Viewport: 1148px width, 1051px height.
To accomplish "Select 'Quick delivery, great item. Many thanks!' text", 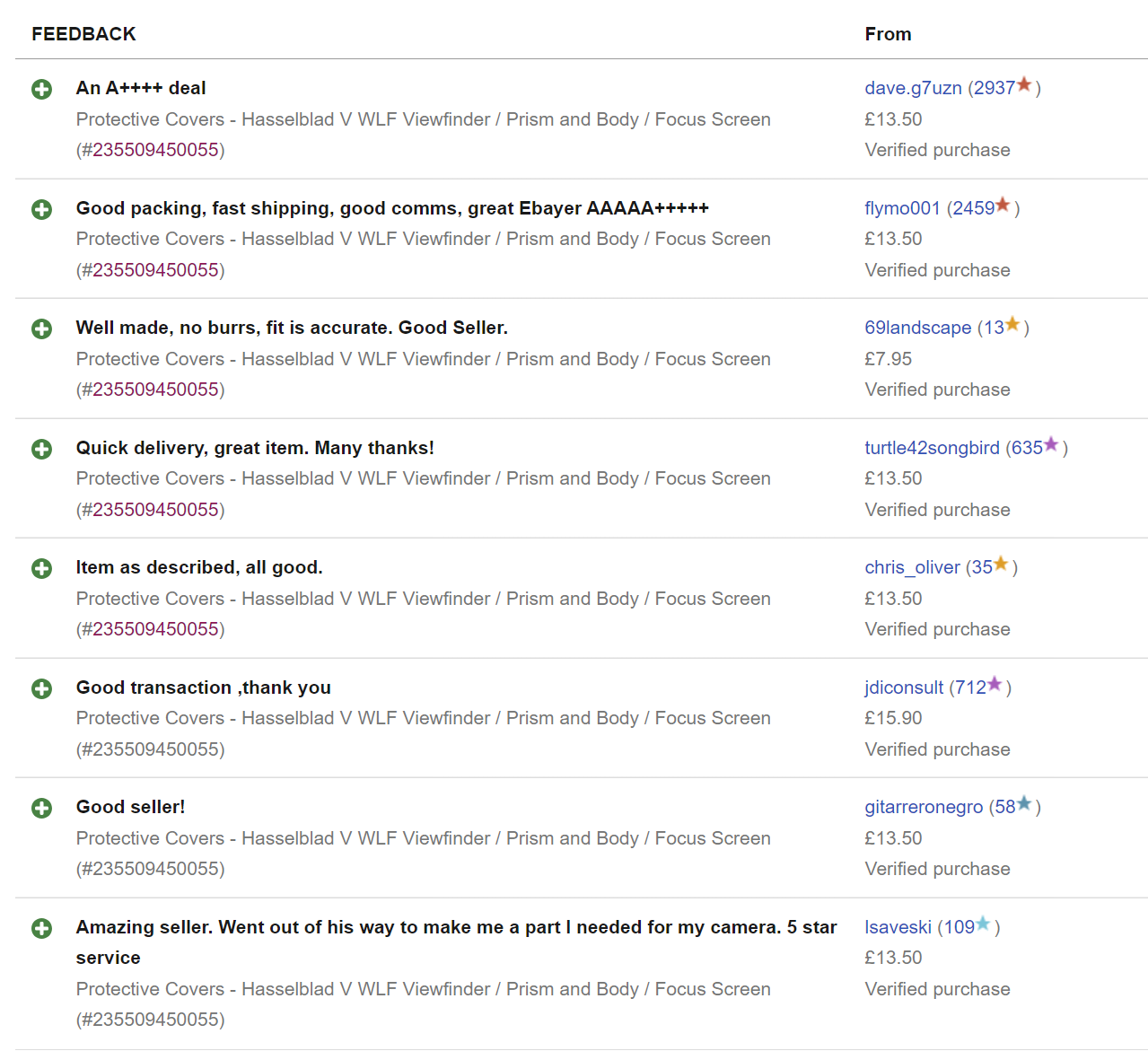I will click(x=255, y=448).
